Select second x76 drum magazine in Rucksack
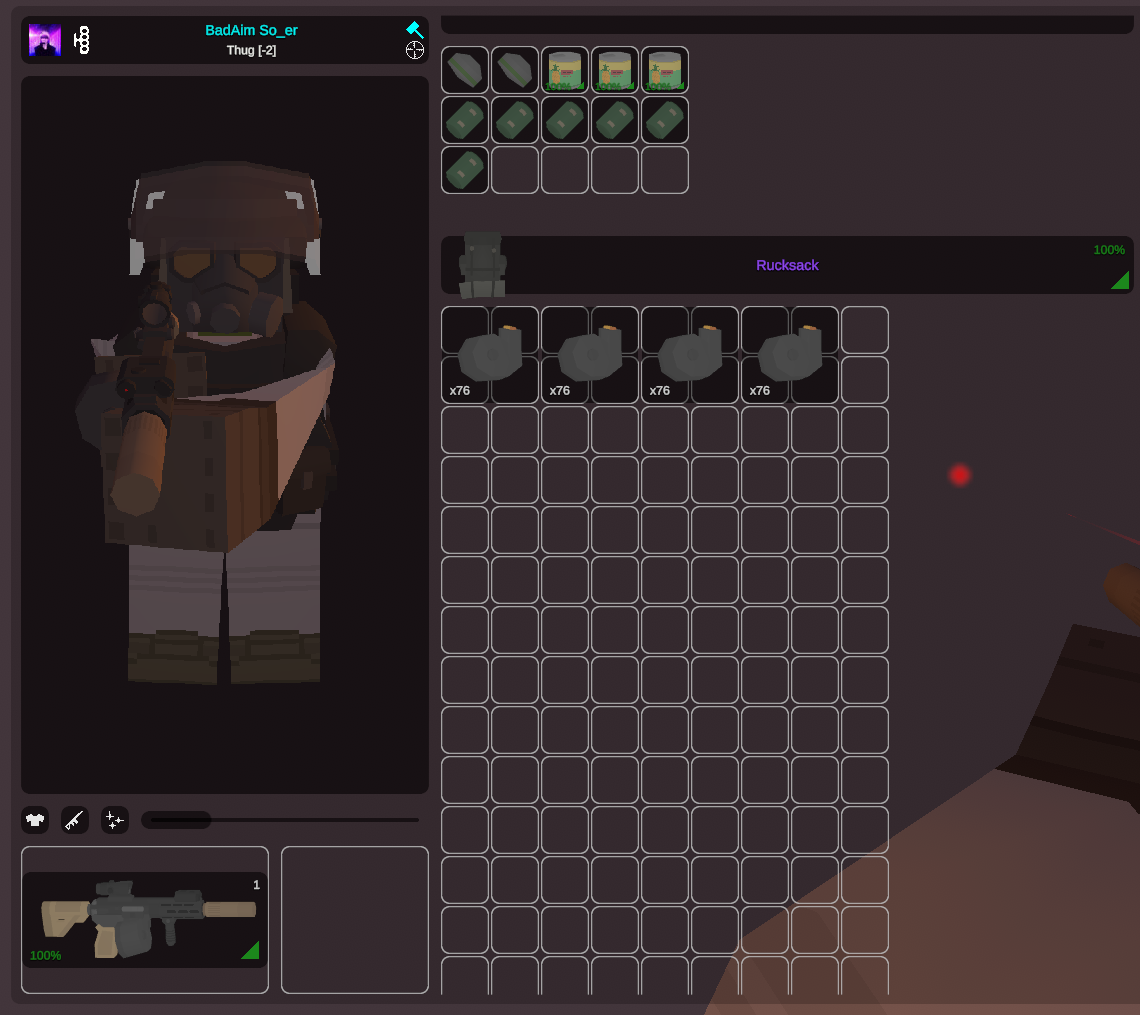This screenshot has height=1015, width=1140. tap(590, 355)
